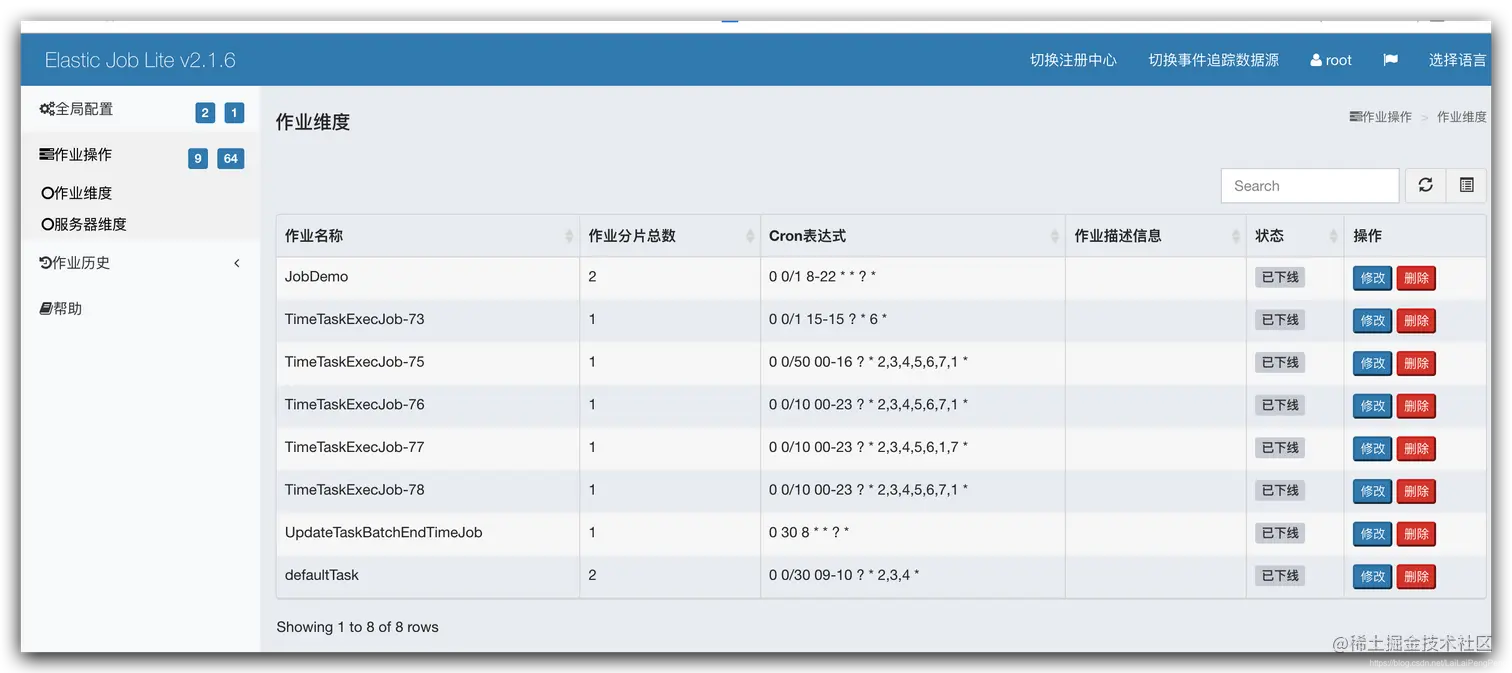This screenshot has width=1512, height=673.
Task: Click 删除 for JobDemo
Action: tap(1416, 278)
